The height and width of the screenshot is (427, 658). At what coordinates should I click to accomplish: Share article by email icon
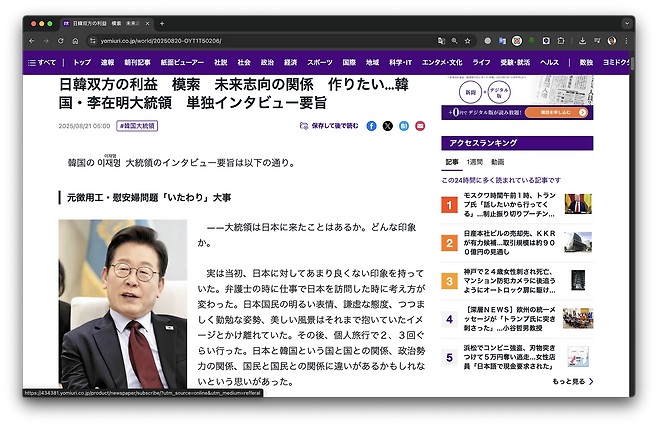click(420, 126)
